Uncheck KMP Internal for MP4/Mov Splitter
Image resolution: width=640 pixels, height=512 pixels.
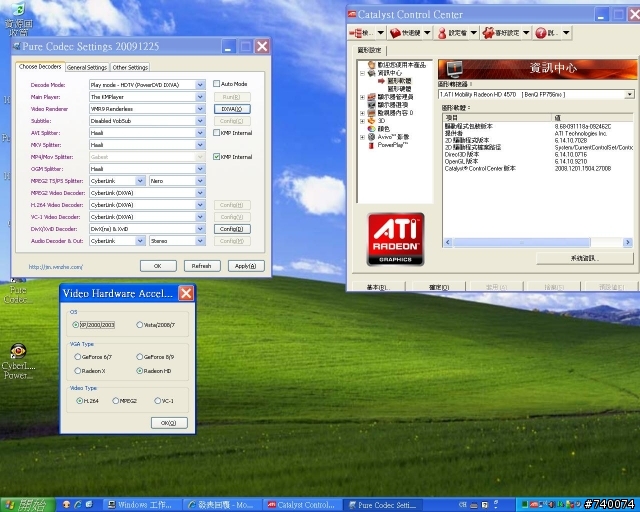217,157
